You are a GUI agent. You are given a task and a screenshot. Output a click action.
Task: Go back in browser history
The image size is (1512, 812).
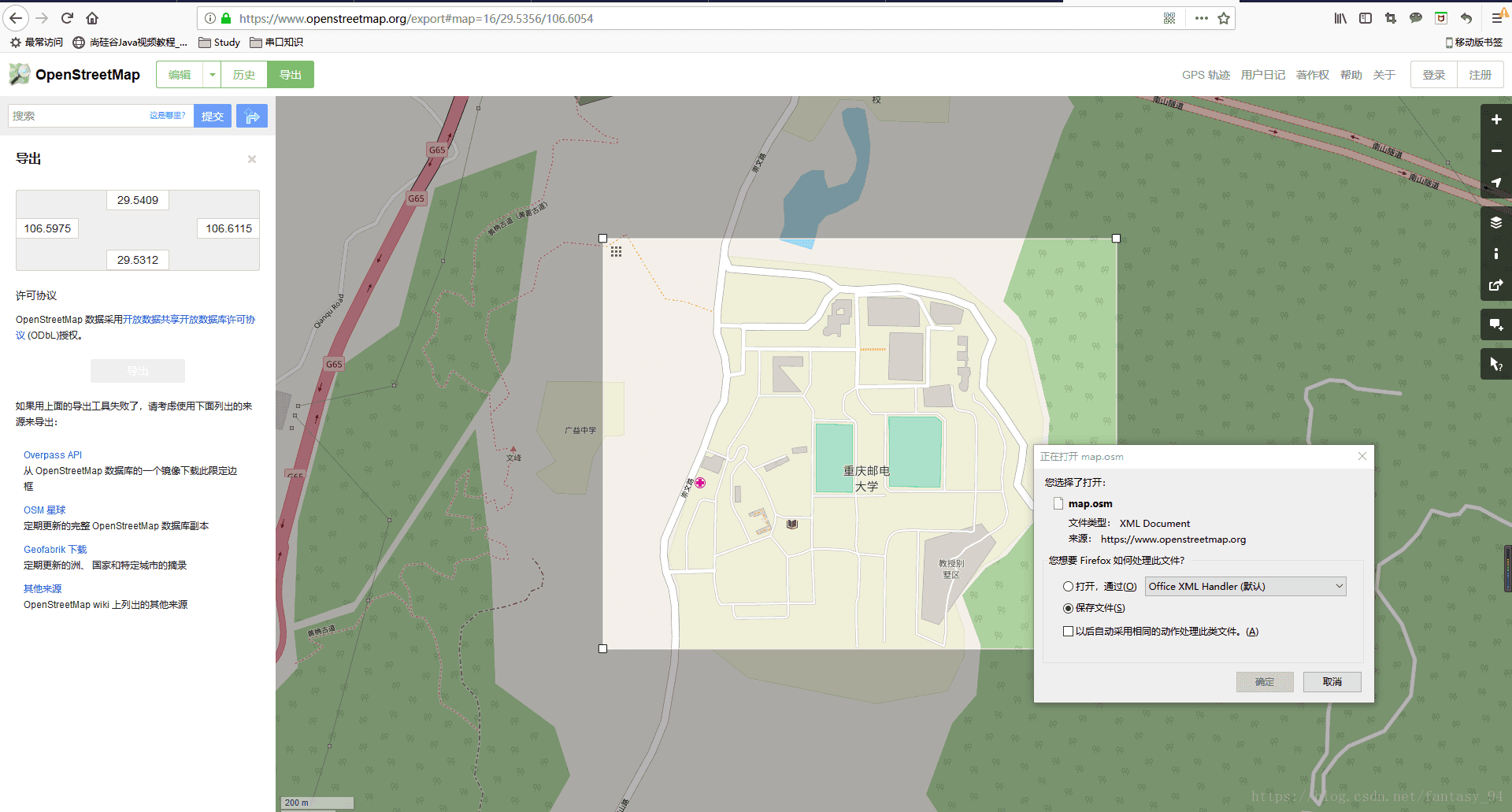16,18
